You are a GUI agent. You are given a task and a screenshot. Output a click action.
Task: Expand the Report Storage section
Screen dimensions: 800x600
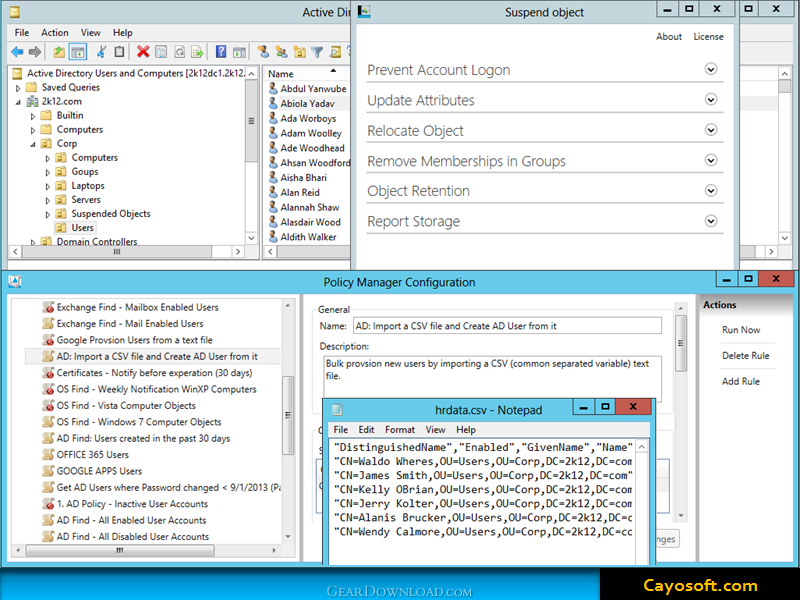[711, 221]
